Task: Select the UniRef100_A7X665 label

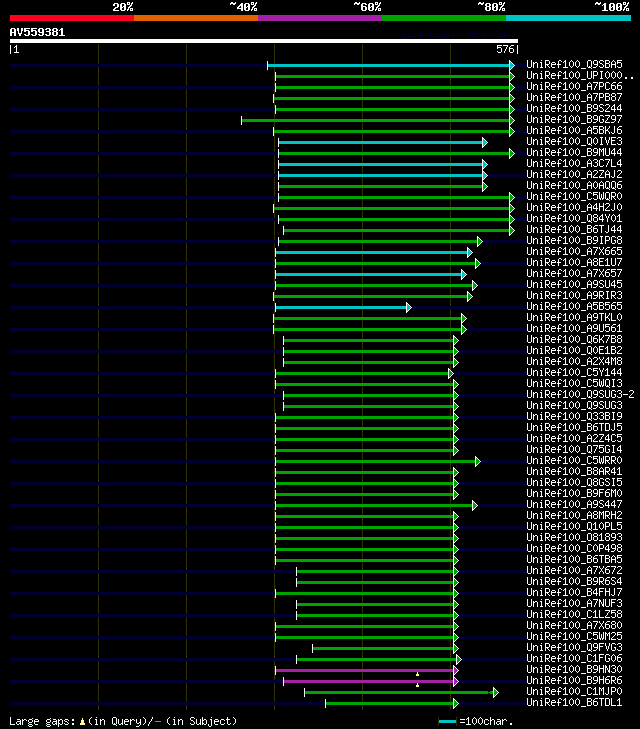Action: [574, 252]
